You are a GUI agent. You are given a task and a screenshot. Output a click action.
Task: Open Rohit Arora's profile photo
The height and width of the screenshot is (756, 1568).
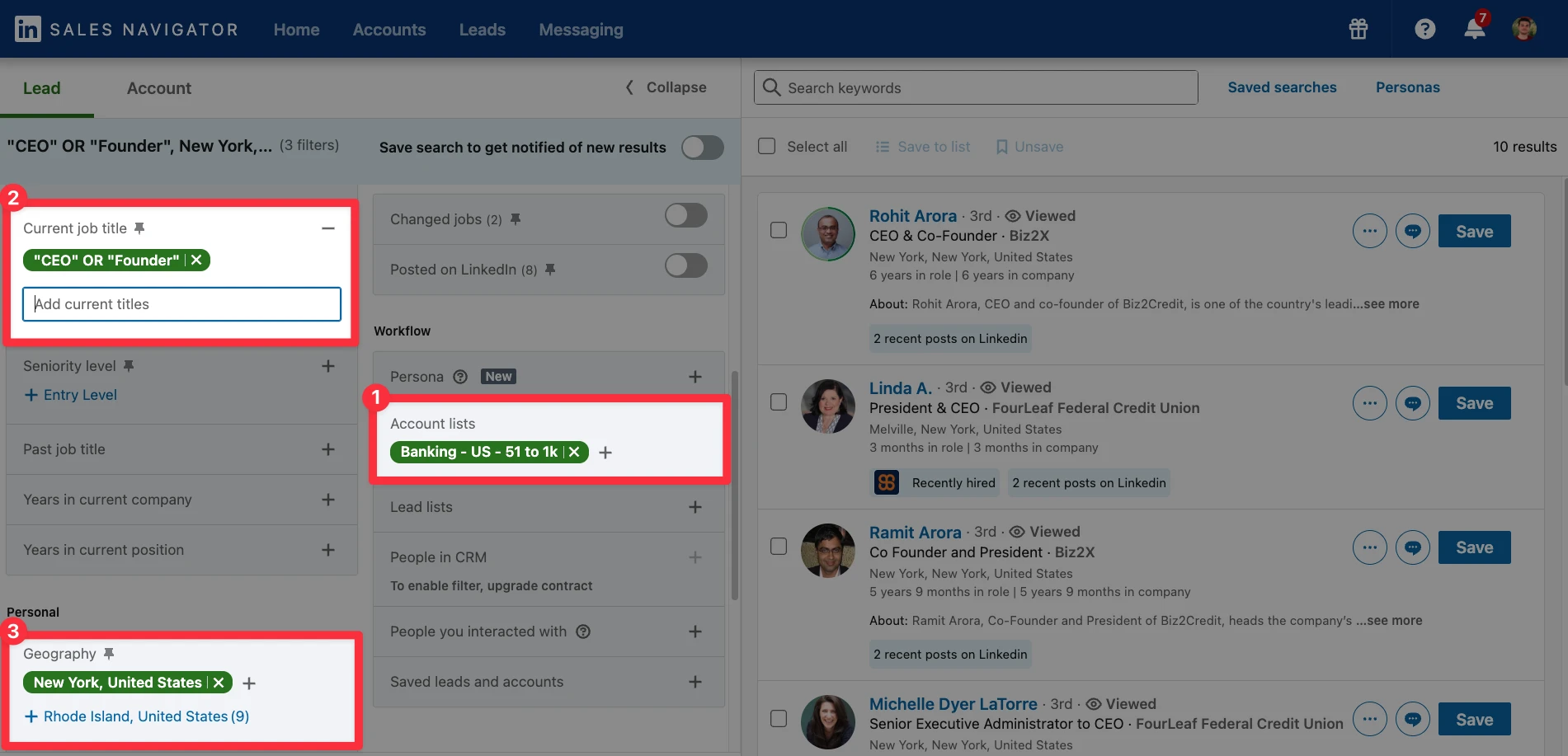coord(828,234)
